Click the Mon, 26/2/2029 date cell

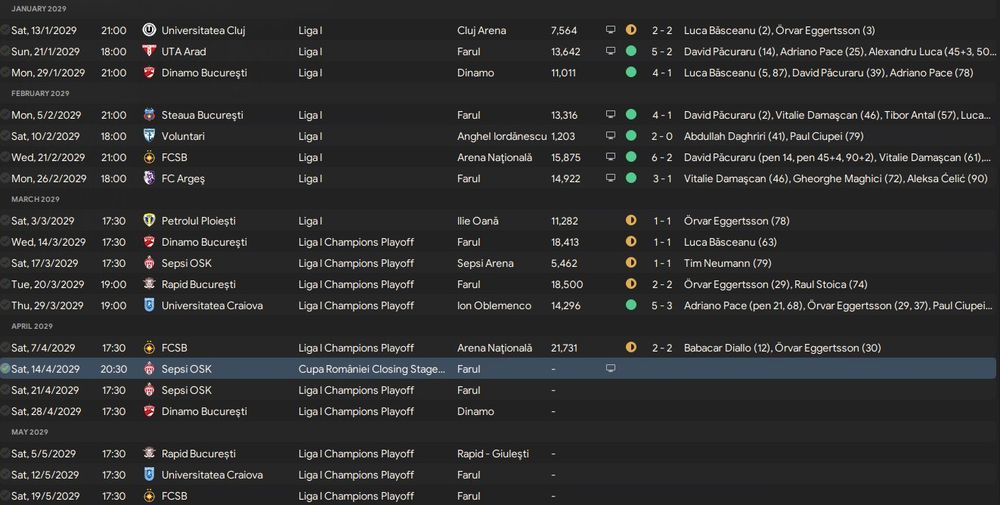pos(48,179)
